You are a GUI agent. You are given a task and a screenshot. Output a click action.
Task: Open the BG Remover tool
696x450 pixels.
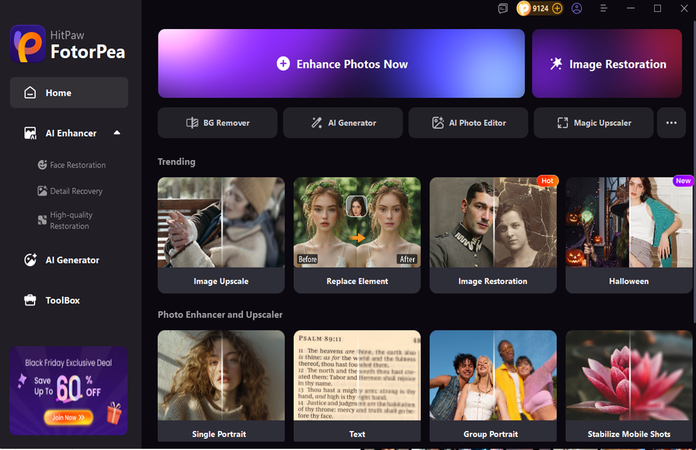pyautogui.click(x=218, y=123)
